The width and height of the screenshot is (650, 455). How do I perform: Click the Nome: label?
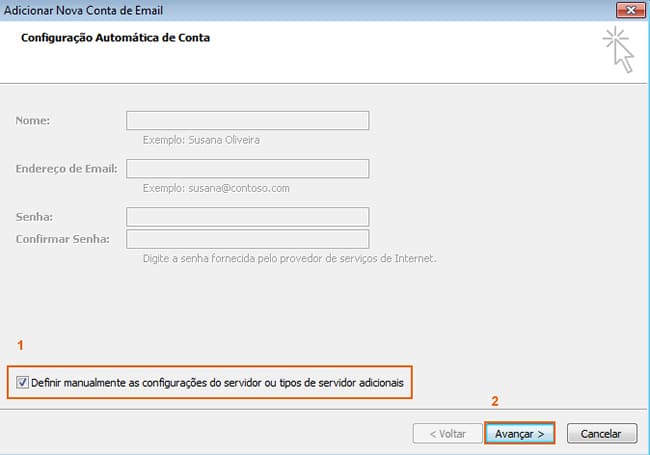point(33,121)
